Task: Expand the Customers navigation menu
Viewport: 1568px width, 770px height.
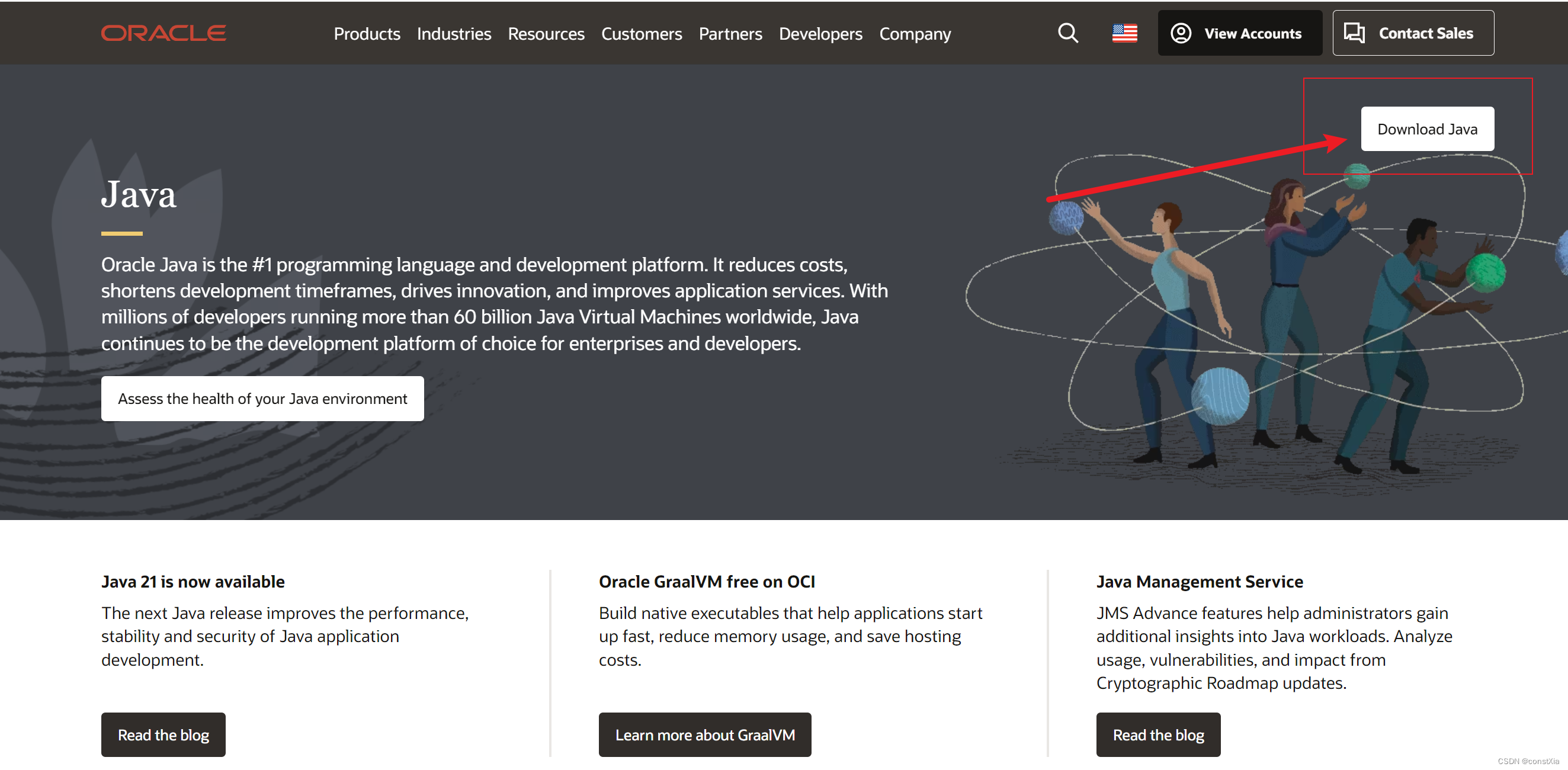Action: [x=641, y=34]
